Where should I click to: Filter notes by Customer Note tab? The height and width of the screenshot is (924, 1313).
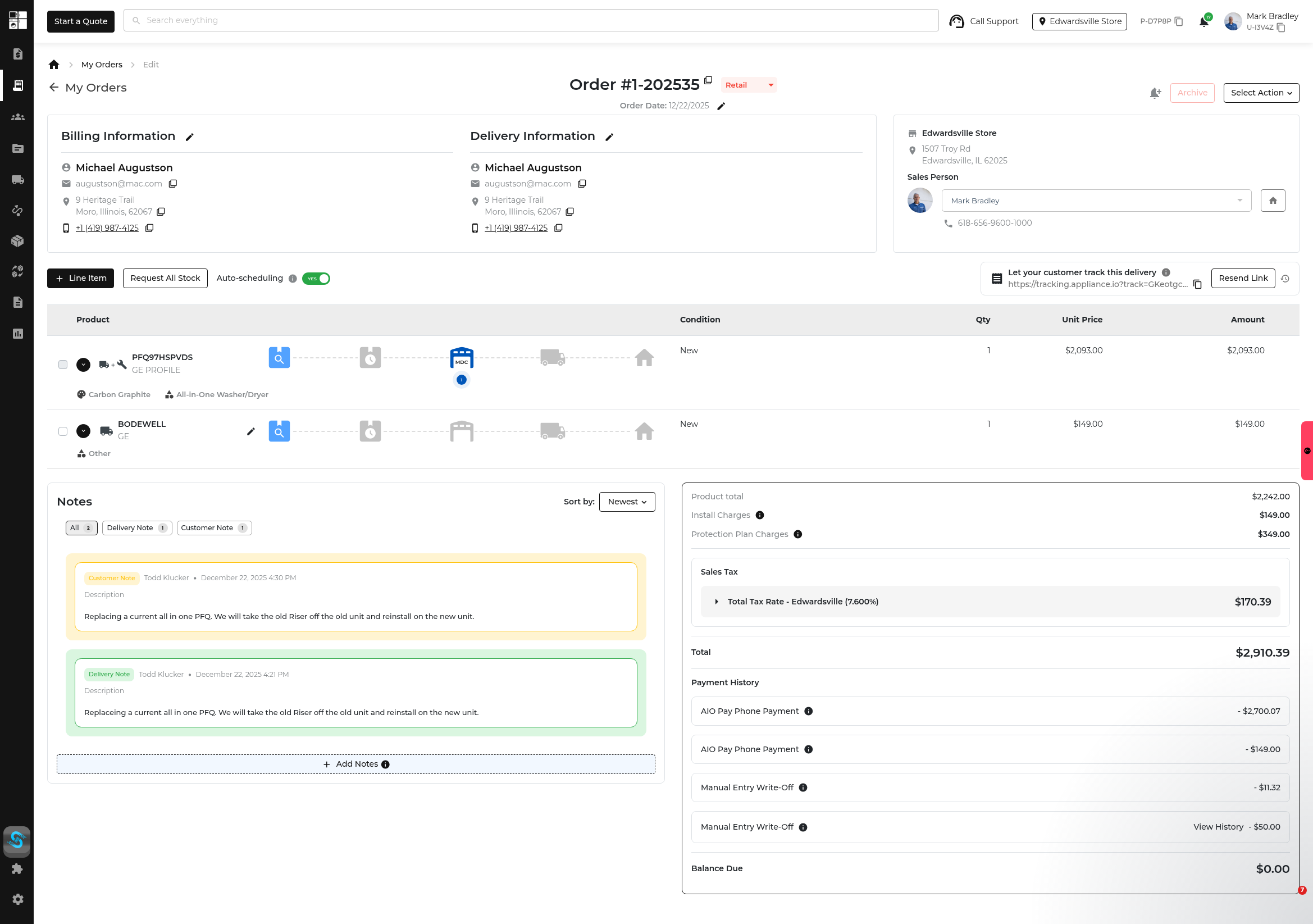tap(214, 527)
